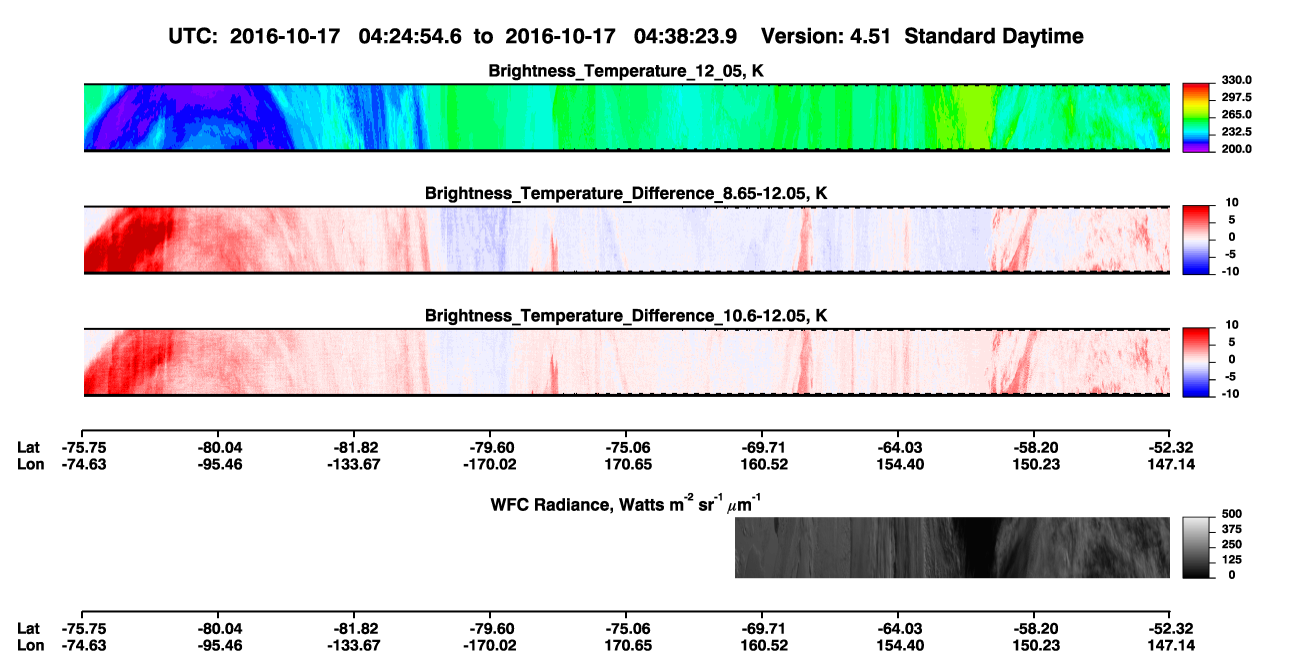The image size is (1300, 667).
Task: Click the 297.5 colorbar tick label
Action: (x=1237, y=97)
